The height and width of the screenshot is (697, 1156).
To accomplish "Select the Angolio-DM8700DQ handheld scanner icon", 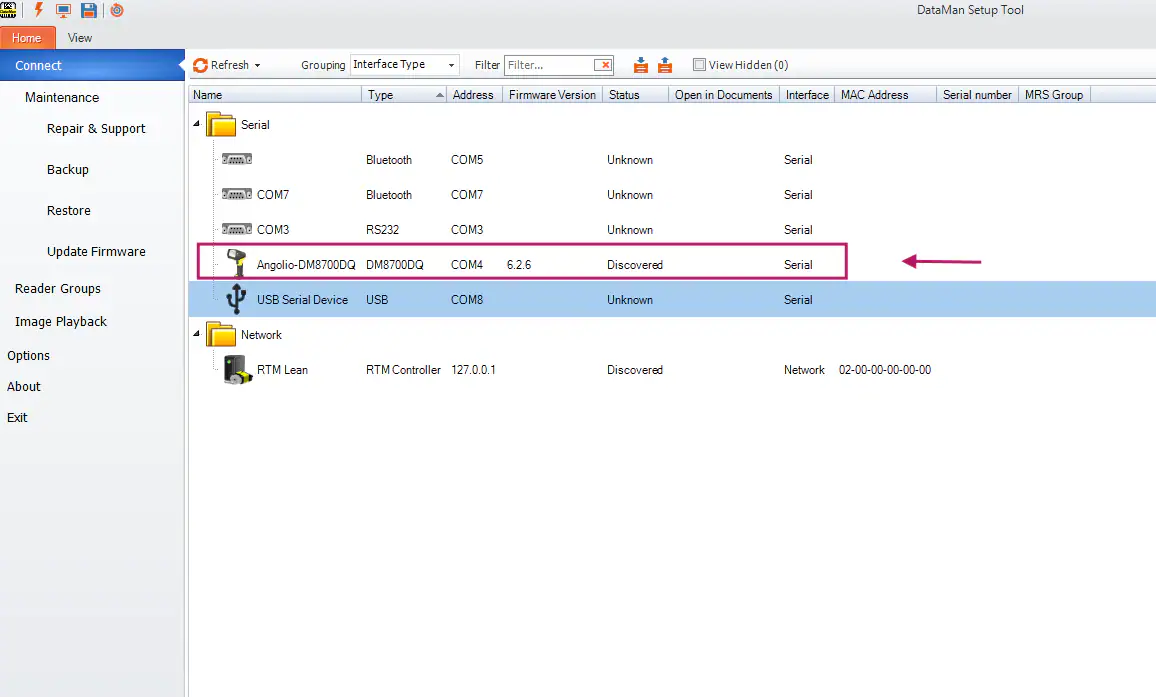I will click(236, 263).
